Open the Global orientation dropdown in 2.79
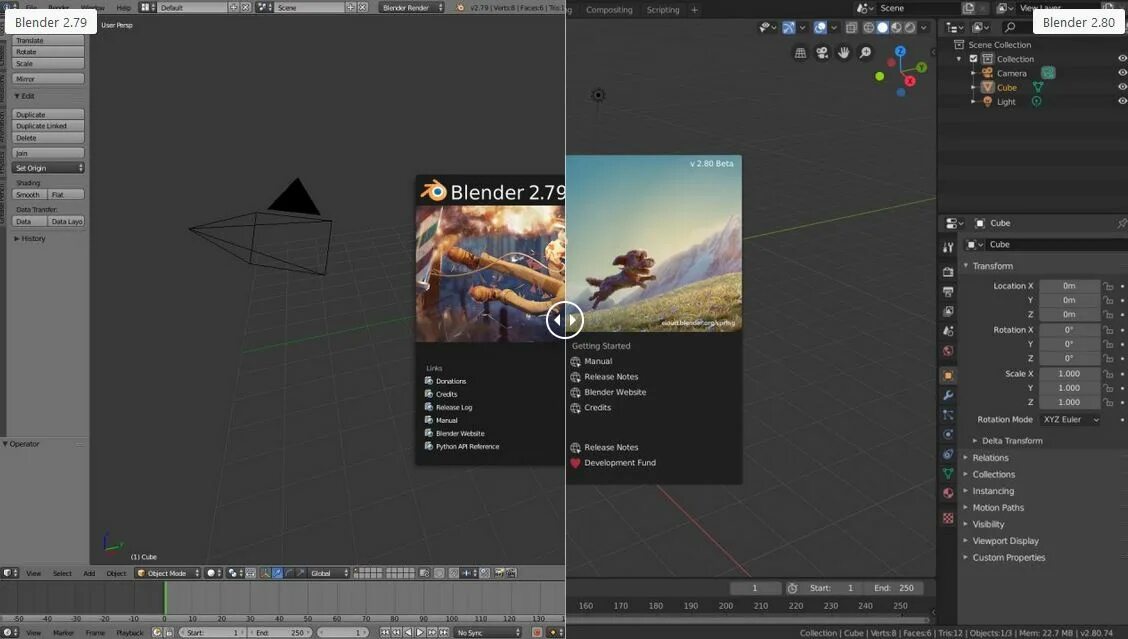The image size is (1128, 639). 329,574
